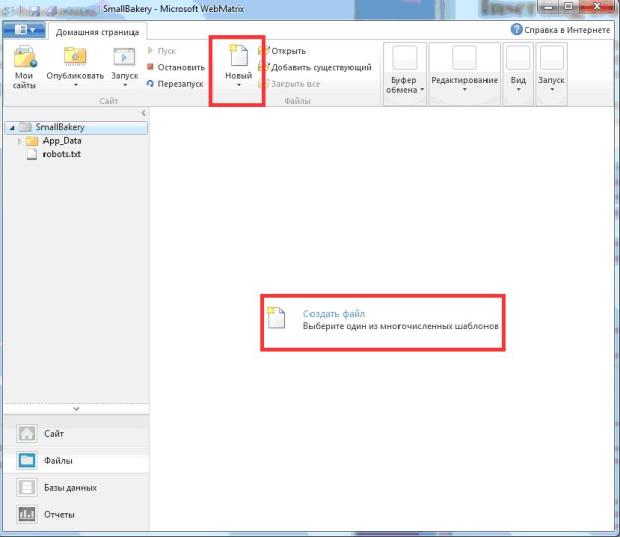Minimize the WebMatrix window
620x537 pixels.
pyautogui.click(x=548, y=7)
